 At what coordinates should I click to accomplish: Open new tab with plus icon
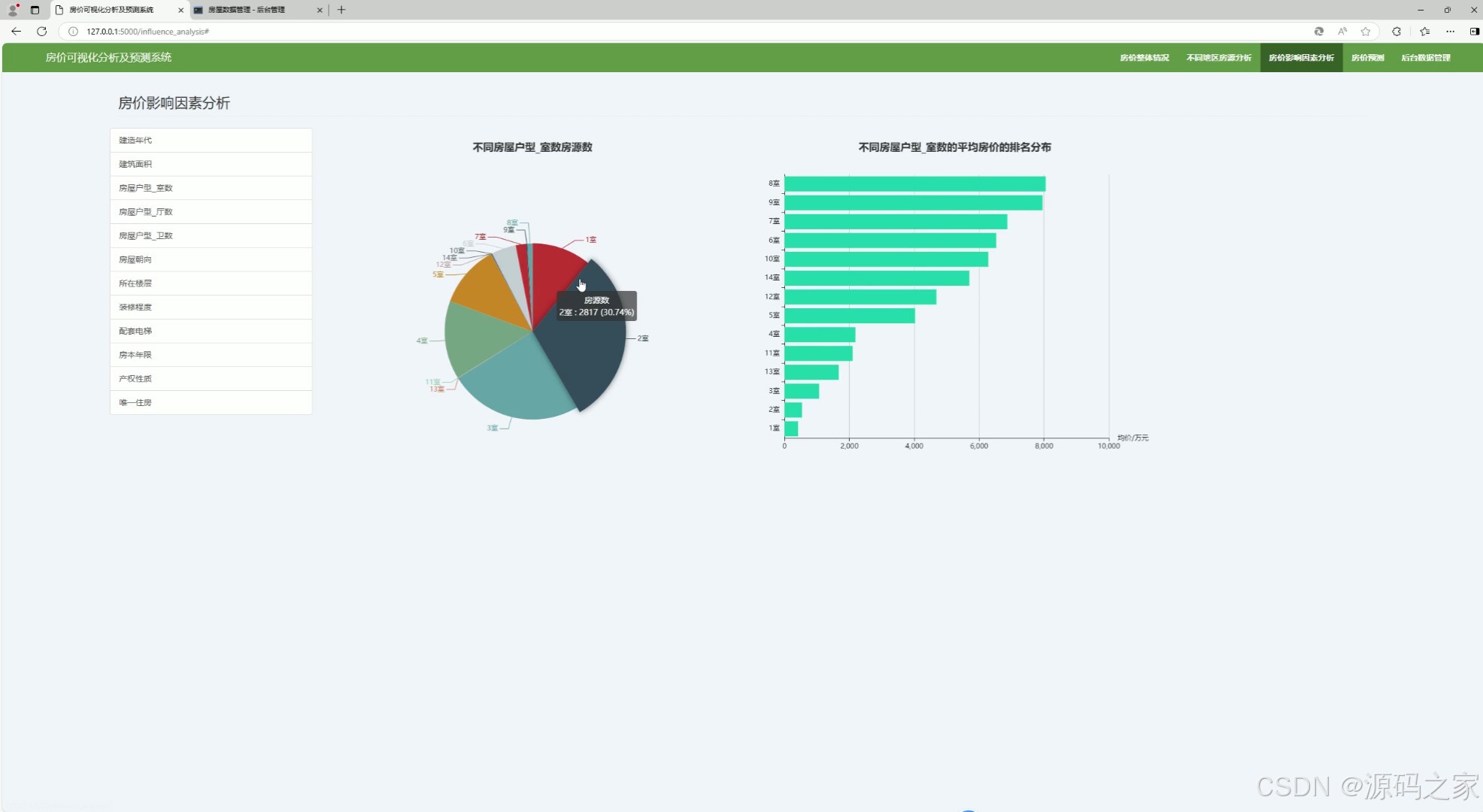pyautogui.click(x=341, y=10)
